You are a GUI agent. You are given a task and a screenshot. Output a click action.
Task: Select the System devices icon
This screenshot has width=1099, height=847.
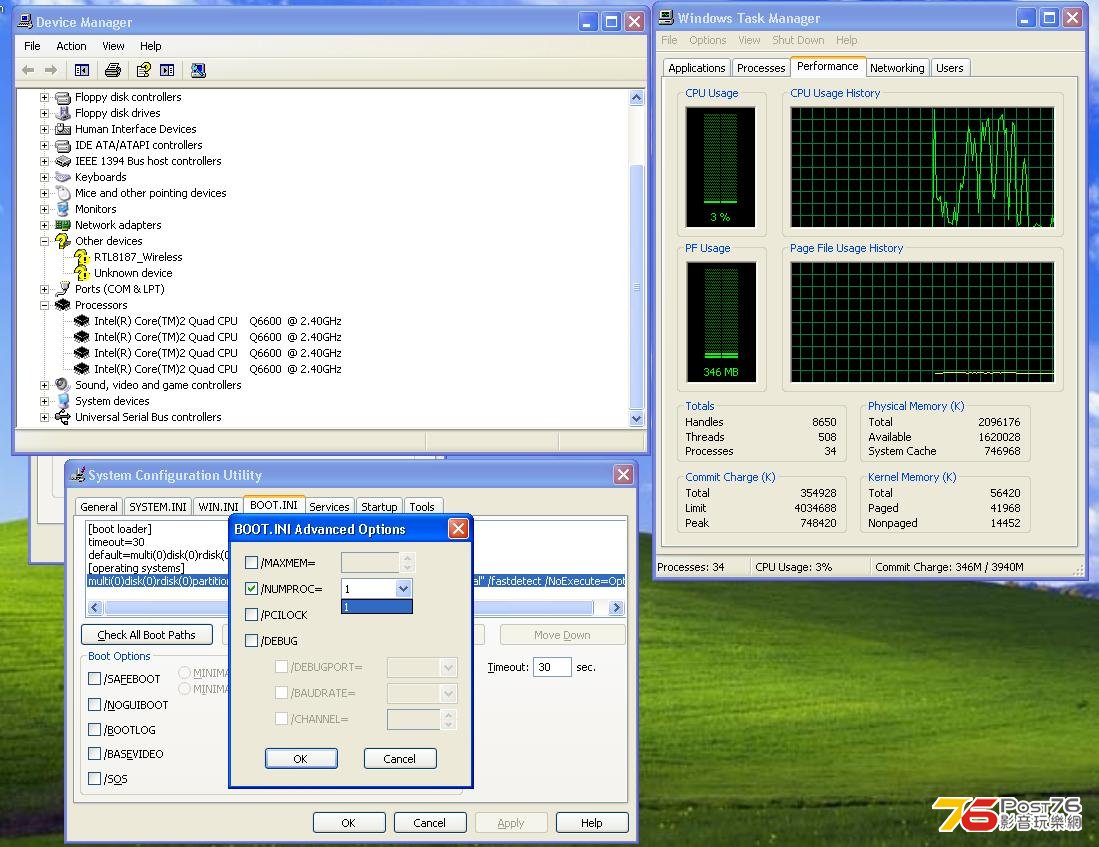[x=63, y=401]
